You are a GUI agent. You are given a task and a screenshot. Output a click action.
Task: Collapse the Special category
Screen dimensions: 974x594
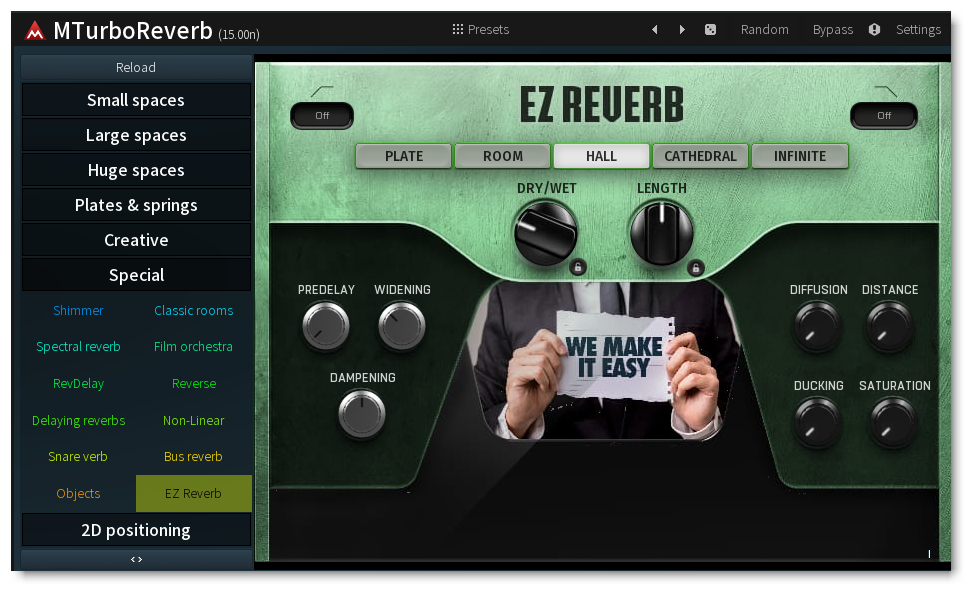pos(136,275)
